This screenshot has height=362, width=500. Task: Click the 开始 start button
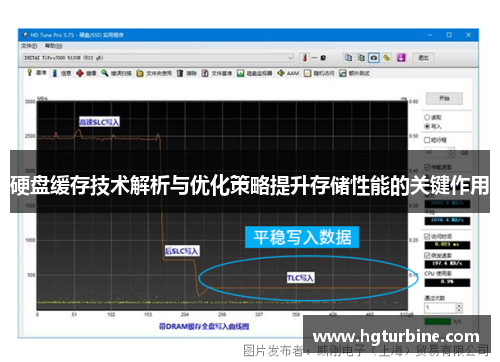[444, 98]
